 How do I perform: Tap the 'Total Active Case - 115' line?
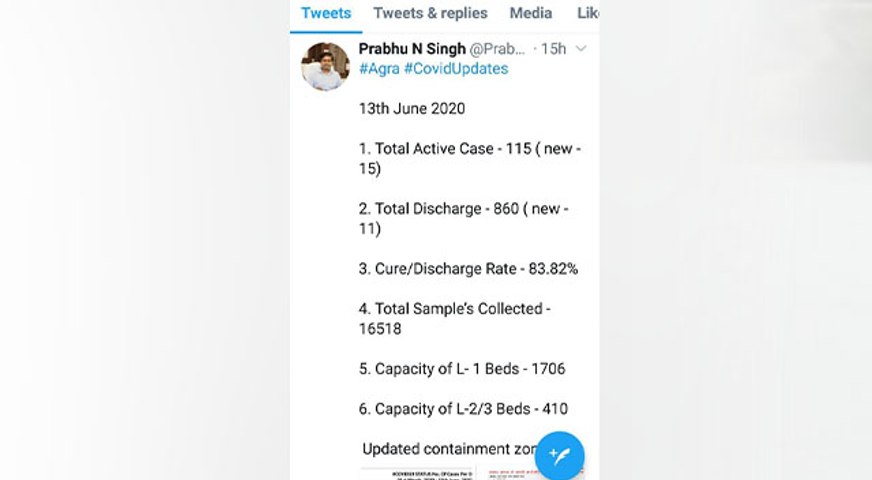click(x=469, y=149)
